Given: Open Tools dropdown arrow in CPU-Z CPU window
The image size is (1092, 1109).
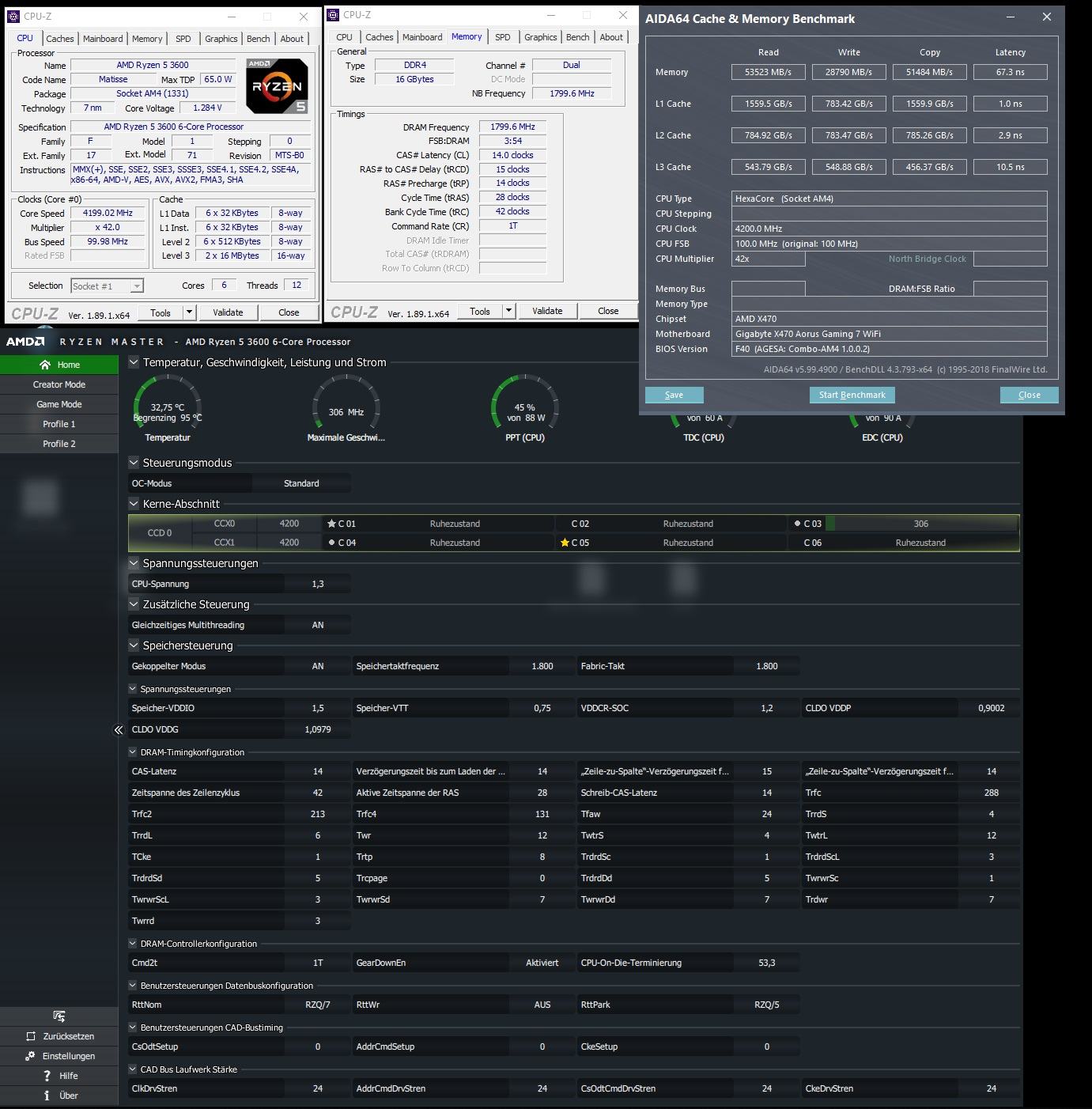Looking at the screenshot, I should click(x=189, y=312).
